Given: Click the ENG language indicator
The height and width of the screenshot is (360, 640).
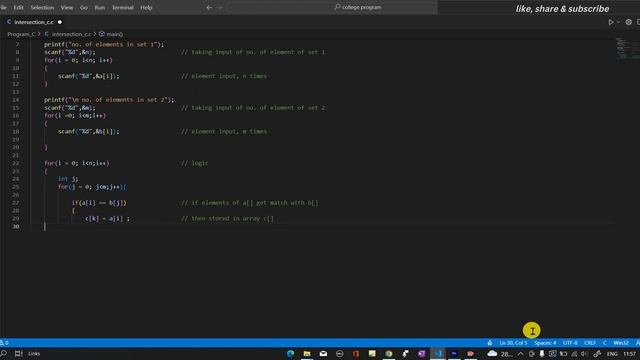Looking at the screenshot, I should (x=612, y=353).
